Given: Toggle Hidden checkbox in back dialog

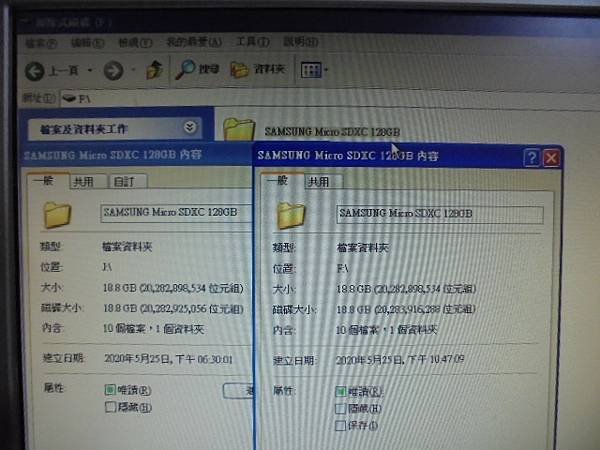Looking at the screenshot, I should (x=110, y=406).
